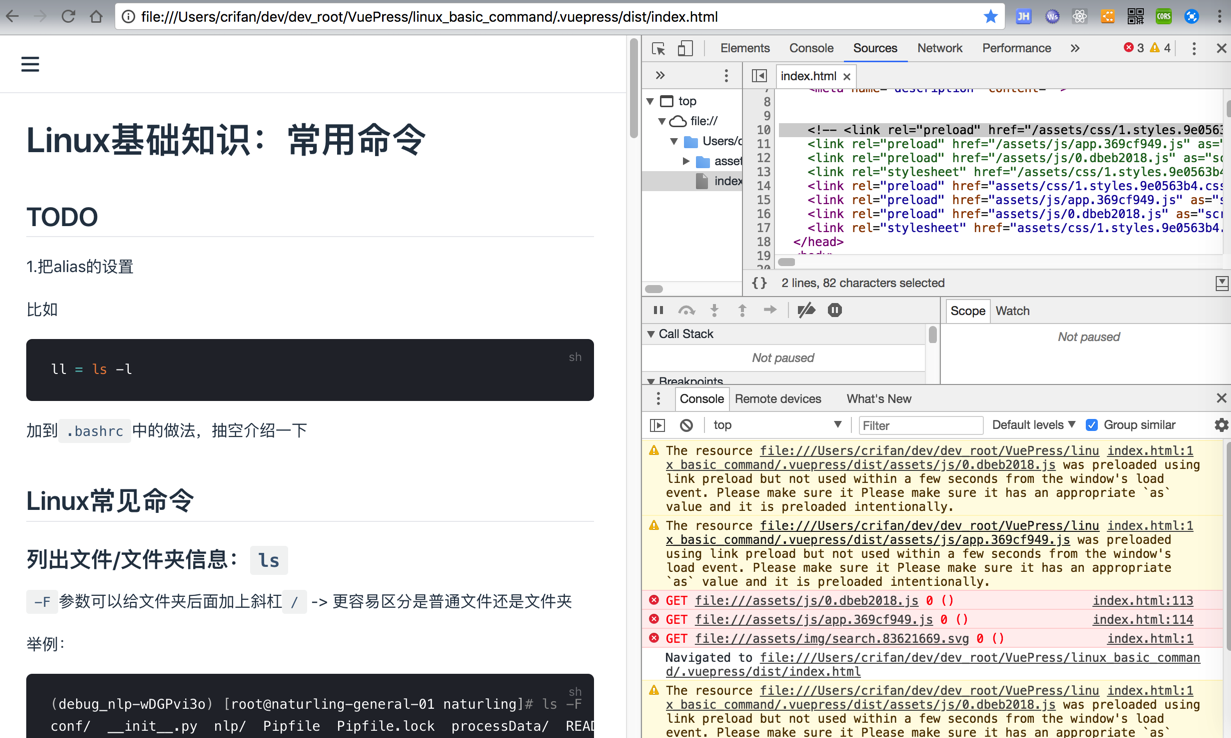
Task: Switch to the Sources tab
Action: point(875,48)
